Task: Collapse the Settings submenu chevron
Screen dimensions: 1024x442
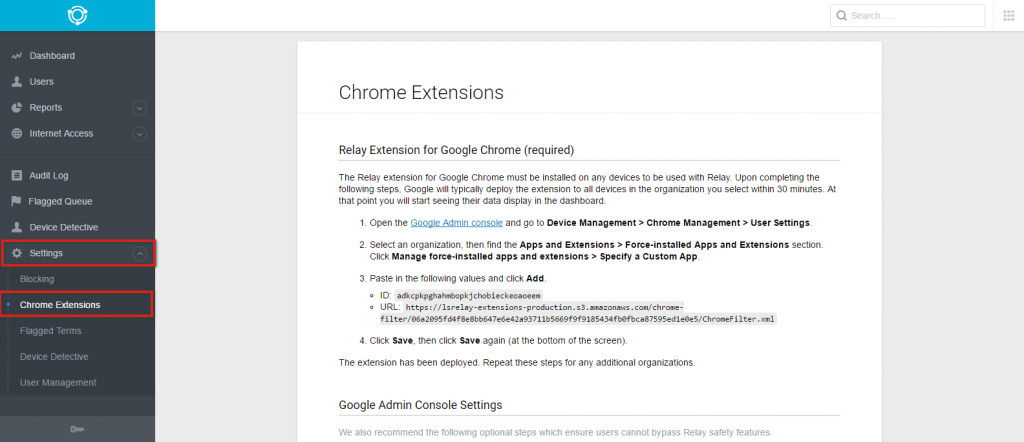Action: [x=139, y=253]
